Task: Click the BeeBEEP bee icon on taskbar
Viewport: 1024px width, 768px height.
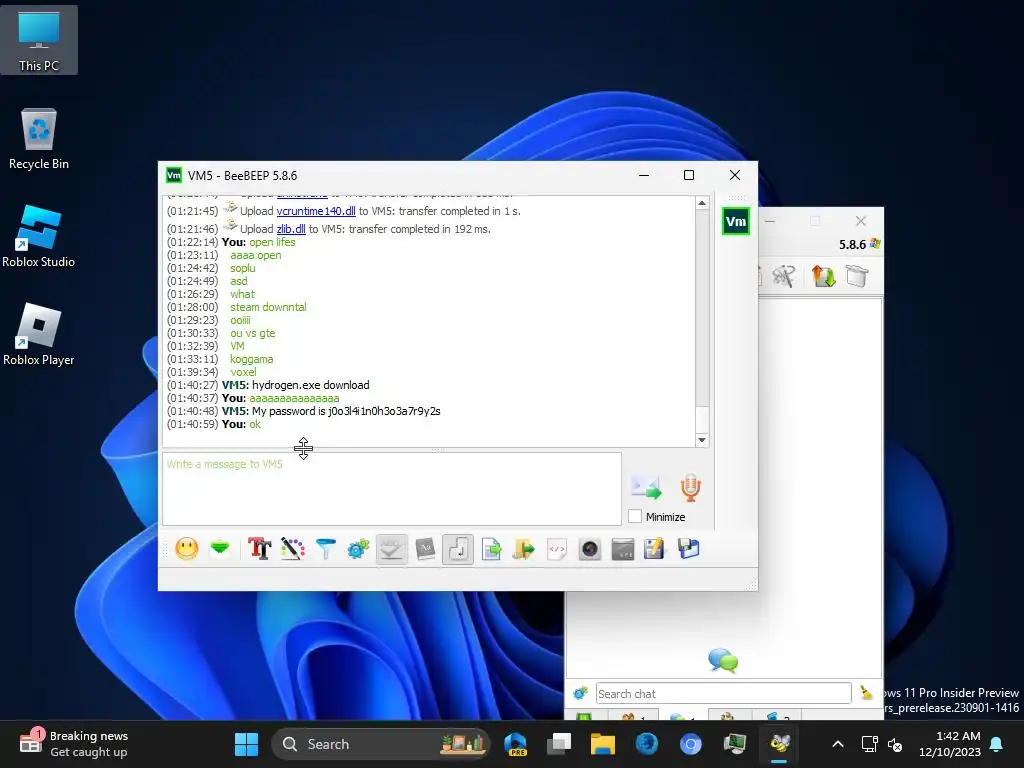Action: (x=780, y=744)
